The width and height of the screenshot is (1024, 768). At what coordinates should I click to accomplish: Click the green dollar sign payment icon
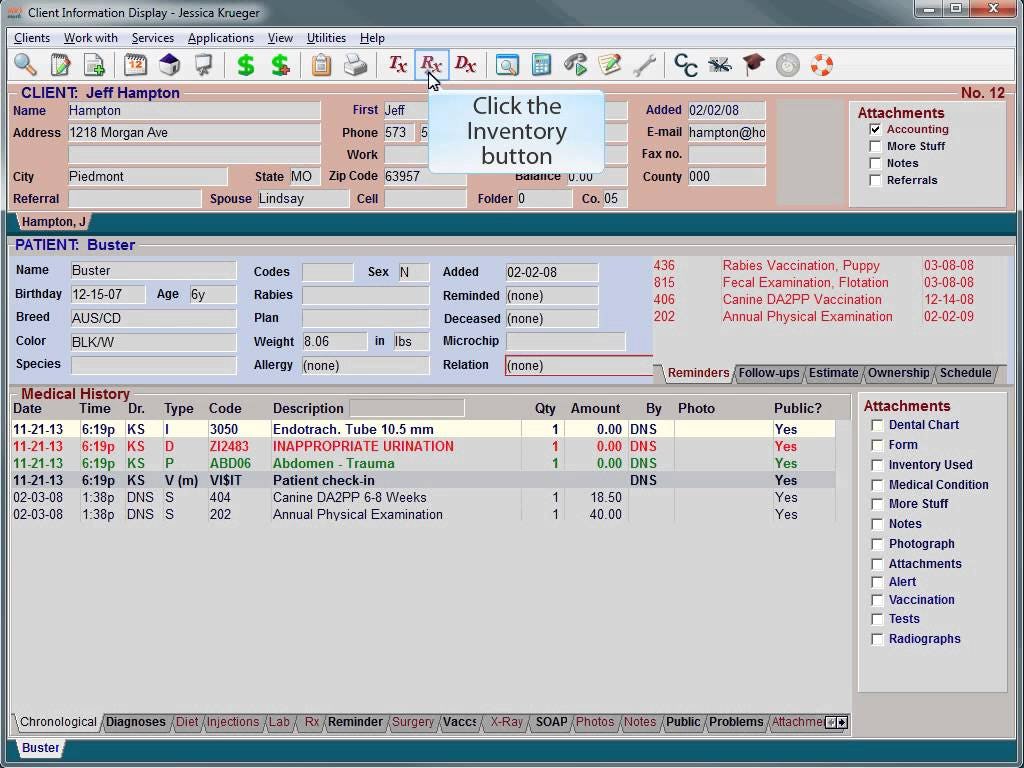[247, 64]
